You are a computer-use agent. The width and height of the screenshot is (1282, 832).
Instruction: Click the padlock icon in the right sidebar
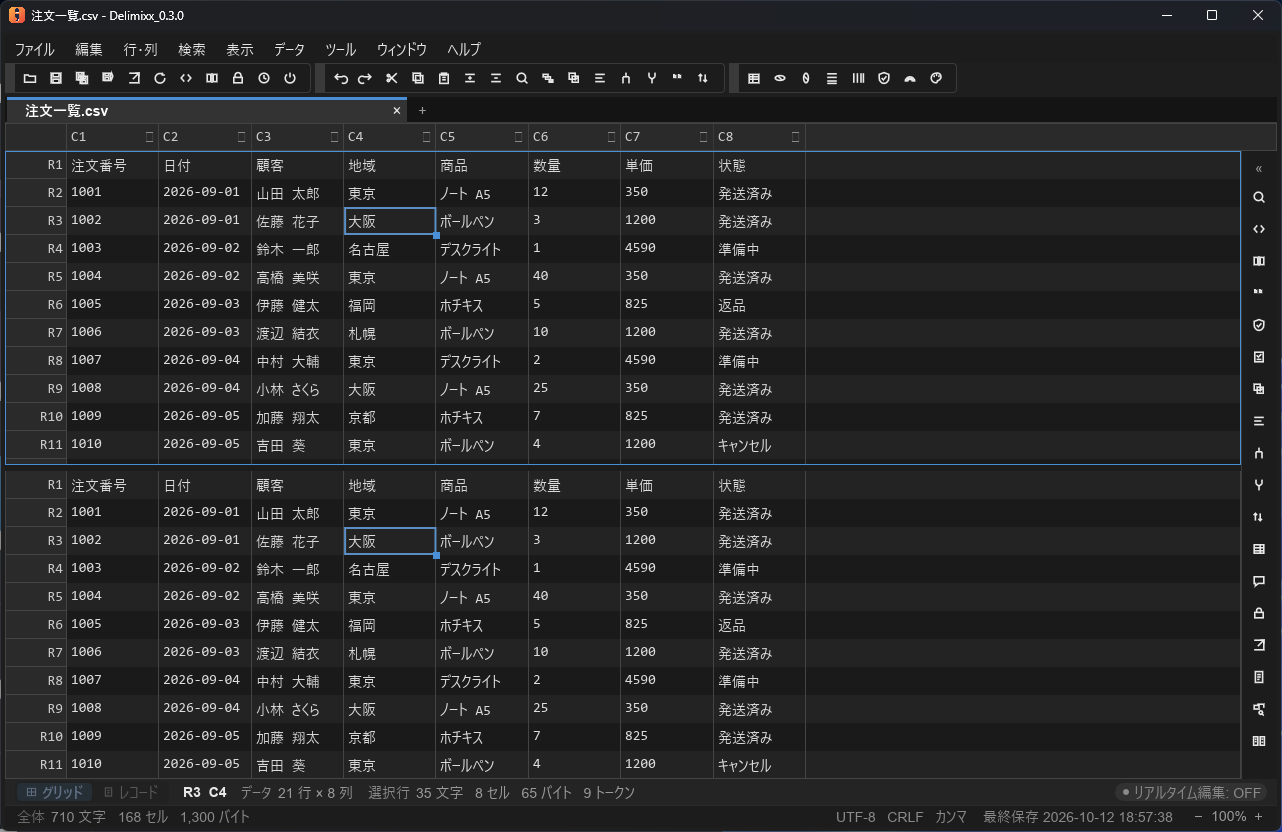(x=1259, y=613)
